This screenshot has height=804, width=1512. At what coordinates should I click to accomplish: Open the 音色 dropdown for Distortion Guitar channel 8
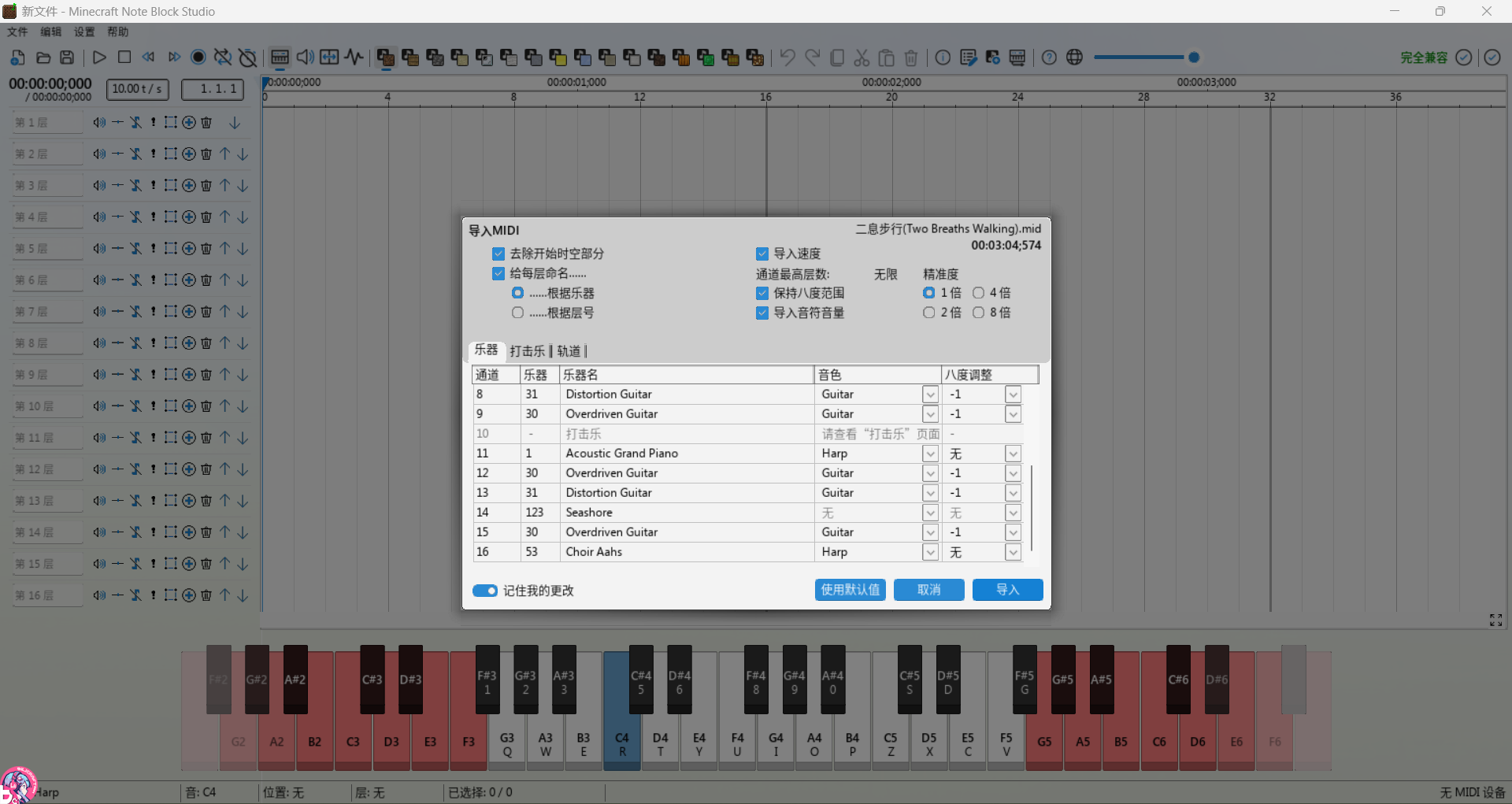tap(930, 395)
